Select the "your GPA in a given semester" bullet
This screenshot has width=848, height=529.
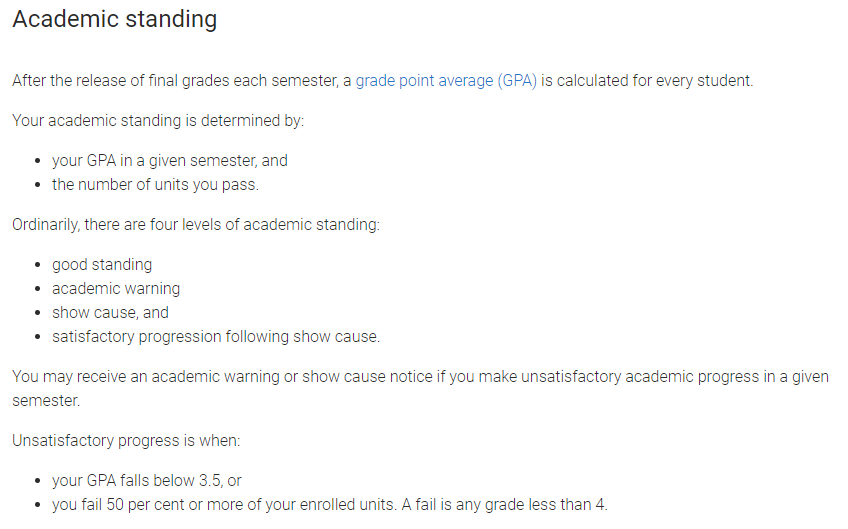click(170, 160)
